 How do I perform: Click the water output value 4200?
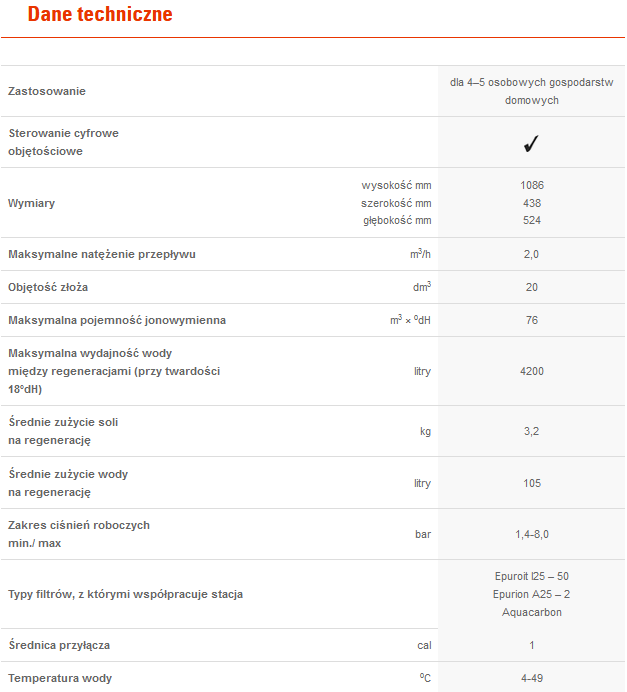pos(532,371)
